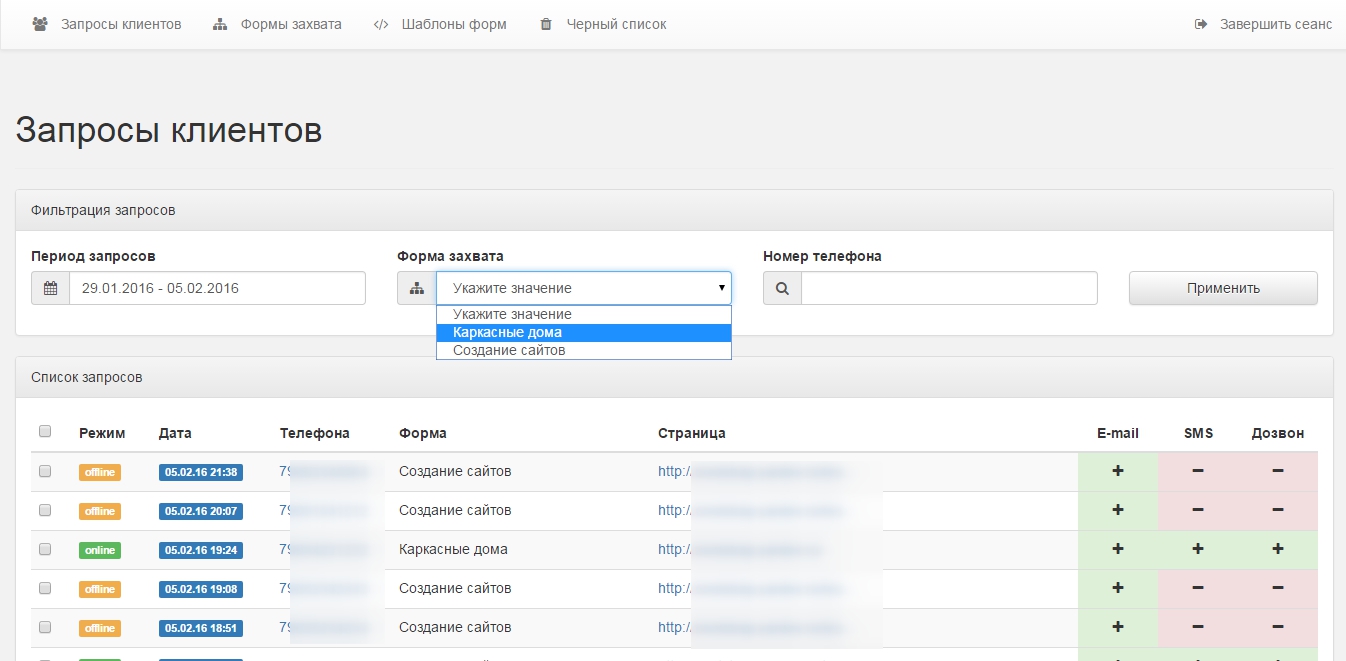1346x661 pixels.
Task: Click the magnifier icon beside the phone number field
Action: pos(782,288)
